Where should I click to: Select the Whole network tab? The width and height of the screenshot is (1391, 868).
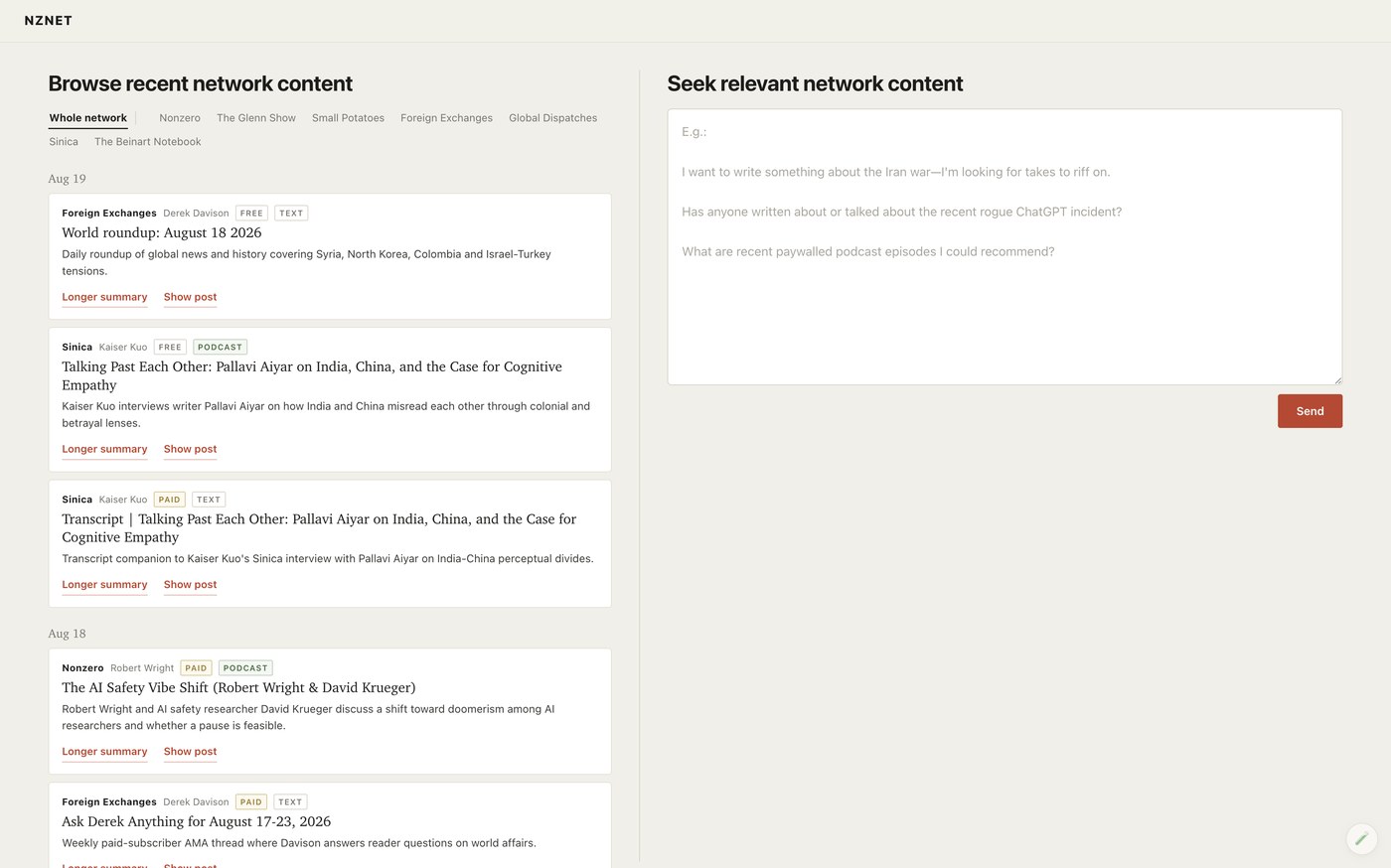88,118
